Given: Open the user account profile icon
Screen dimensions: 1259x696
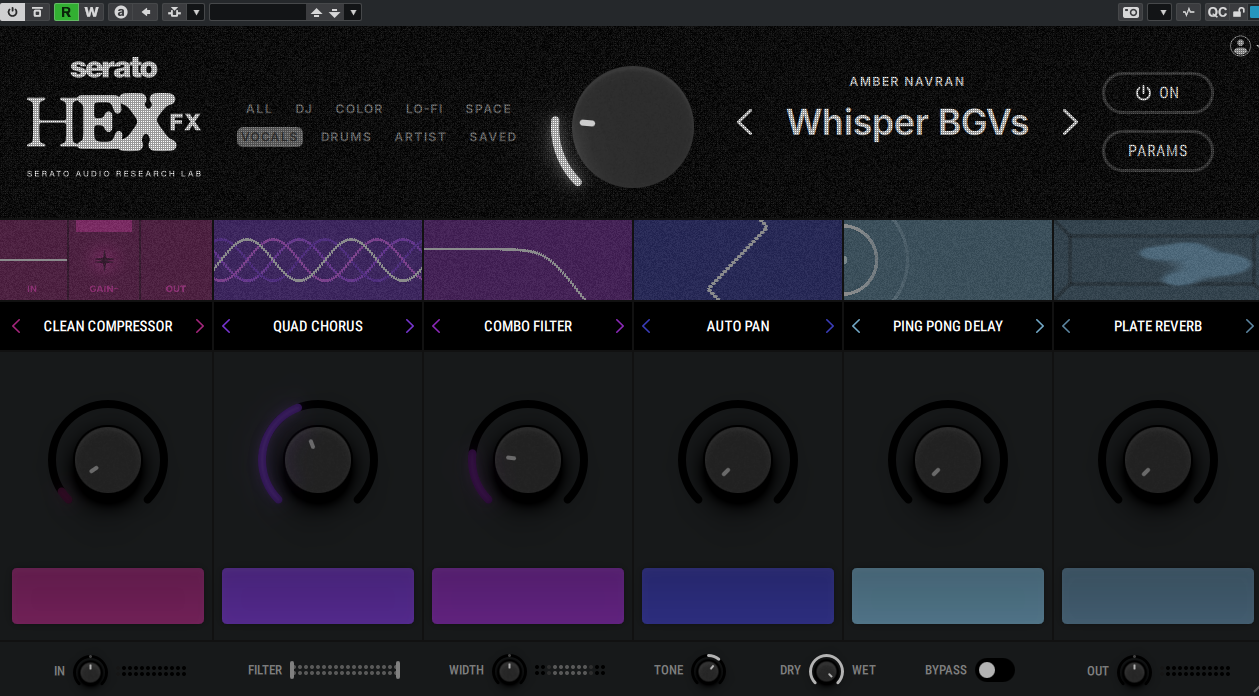Looking at the screenshot, I should (1240, 46).
